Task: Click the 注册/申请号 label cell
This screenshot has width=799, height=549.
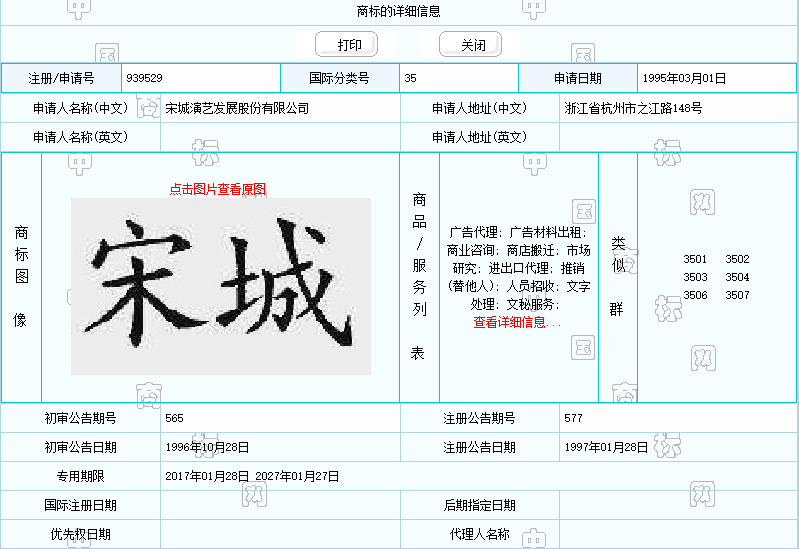Action: point(61,78)
